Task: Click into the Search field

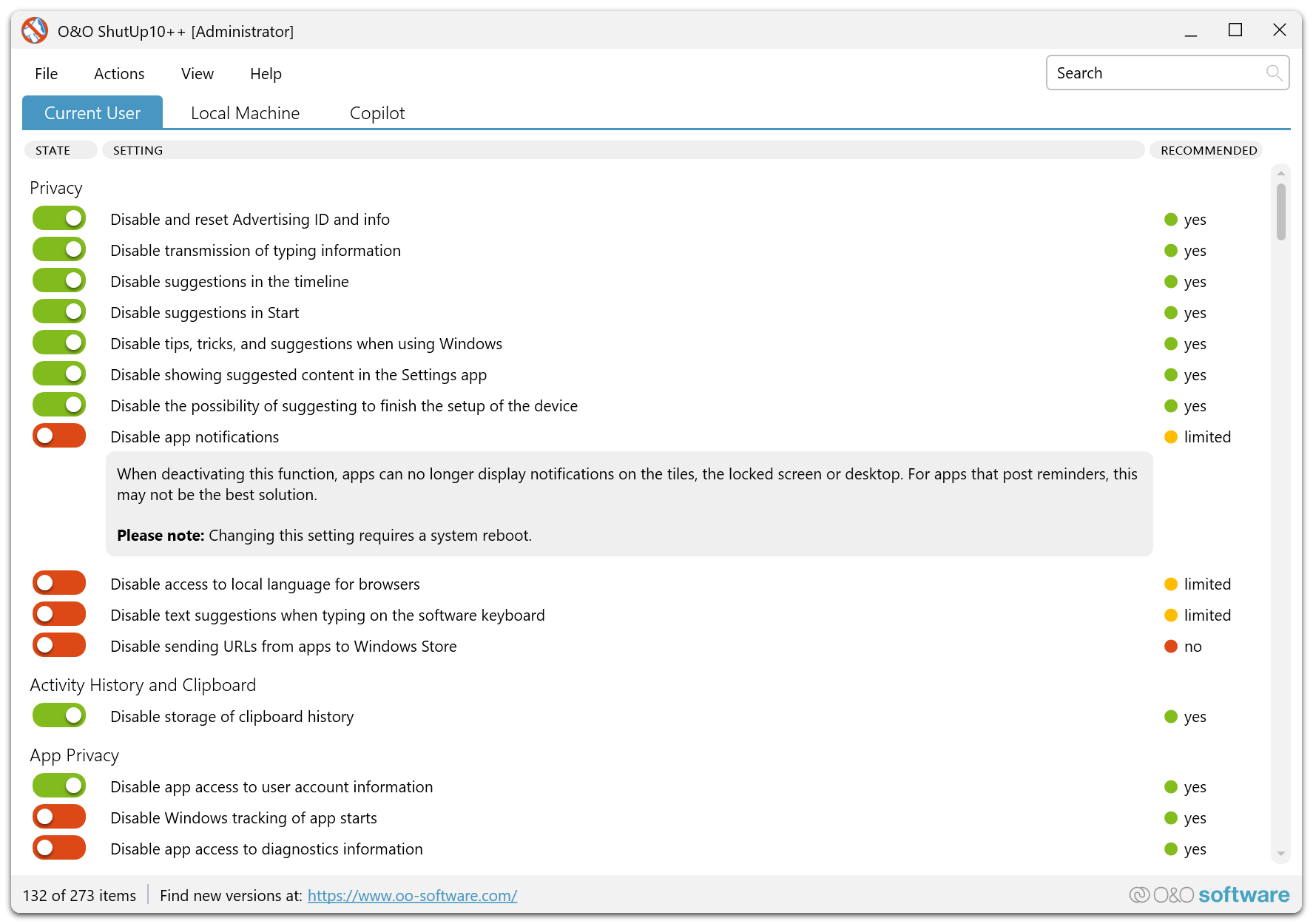Action: [1154, 72]
